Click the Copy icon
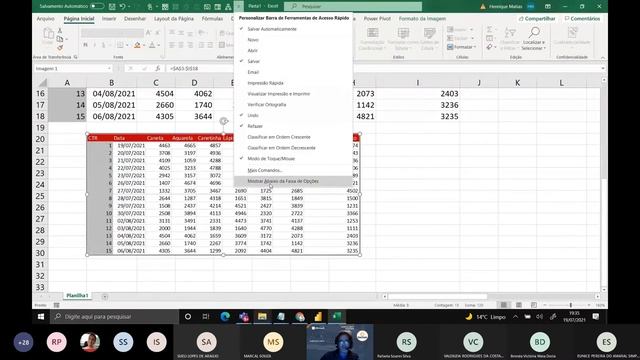Image resolution: width=640 pixels, height=360 pixels. (60, 39)
